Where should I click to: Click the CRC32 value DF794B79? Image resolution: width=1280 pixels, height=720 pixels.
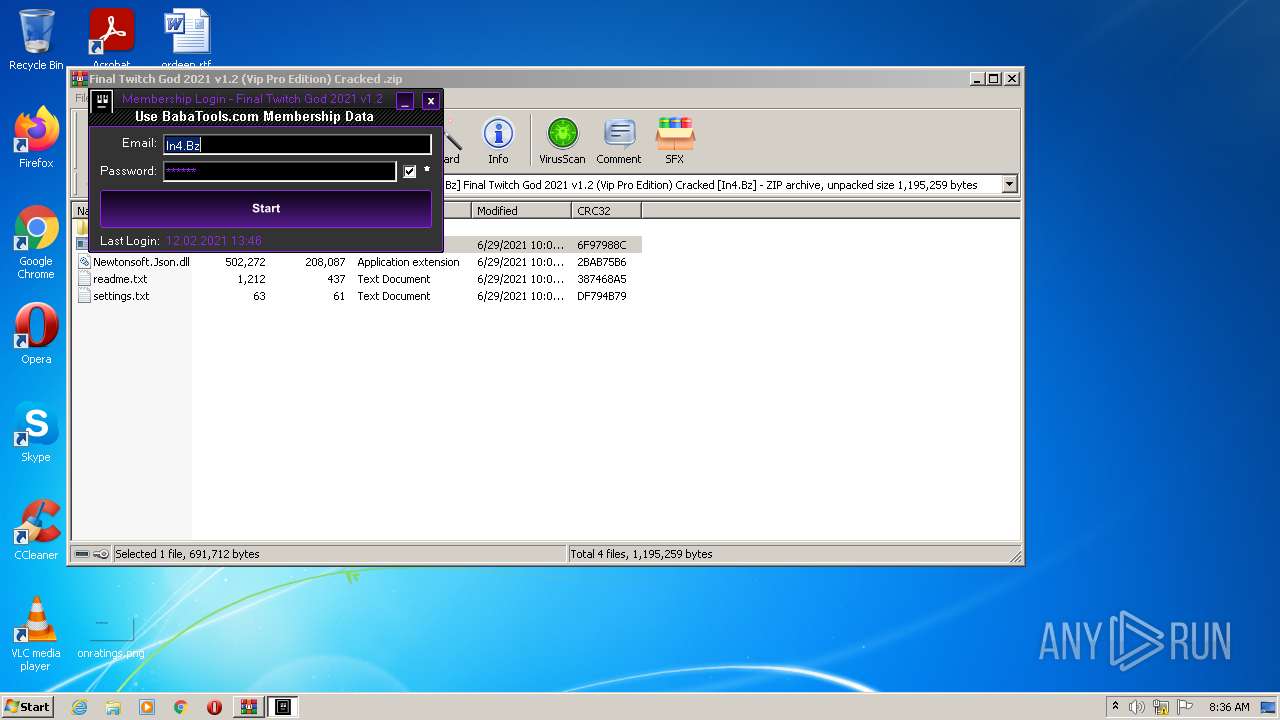(602, 296)
